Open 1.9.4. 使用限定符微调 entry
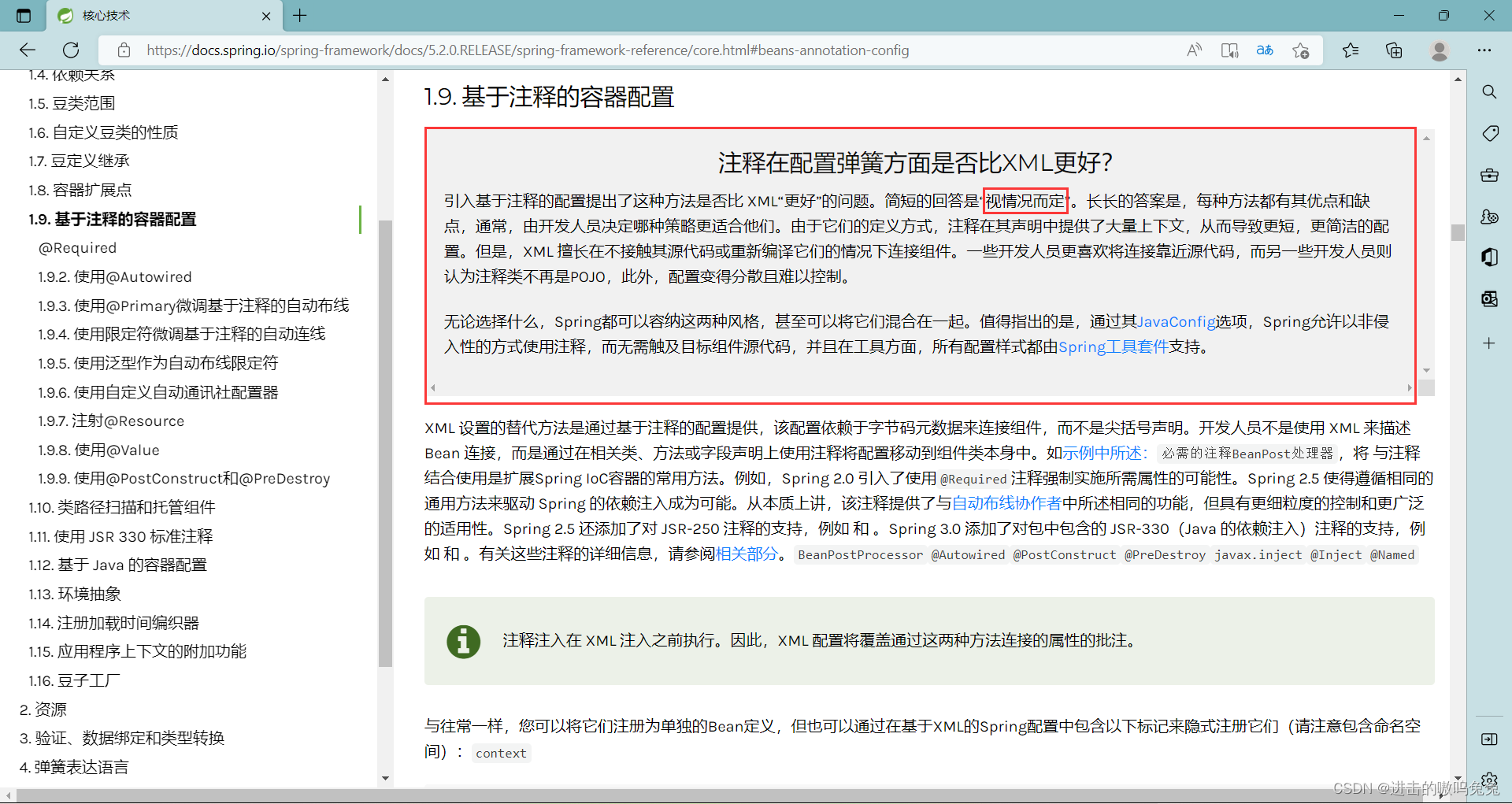 coord(182,334)
